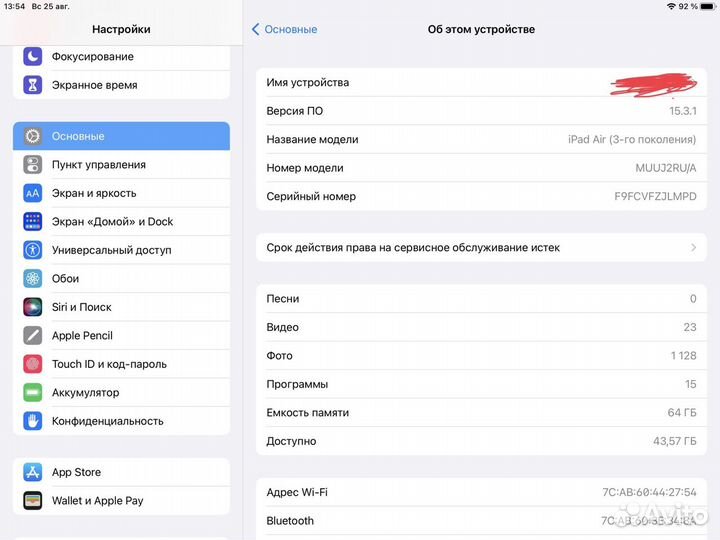Tap the Версия ПО 15.3.1 value
Image resolution: width=720 pixels, height=540 pixels.
click(683, 111)
